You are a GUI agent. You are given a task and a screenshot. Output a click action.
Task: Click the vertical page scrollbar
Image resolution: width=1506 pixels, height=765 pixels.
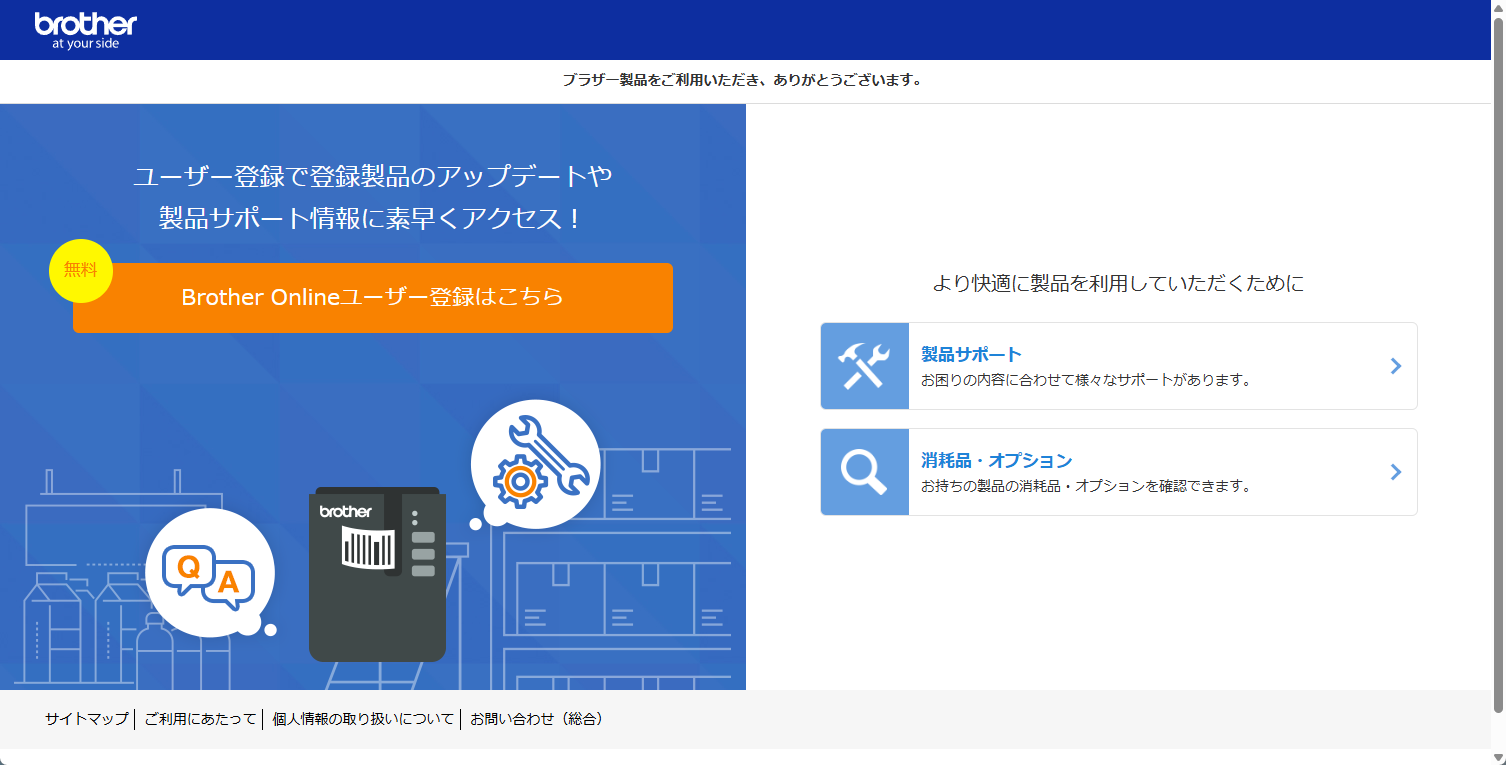pos(1498,365)
